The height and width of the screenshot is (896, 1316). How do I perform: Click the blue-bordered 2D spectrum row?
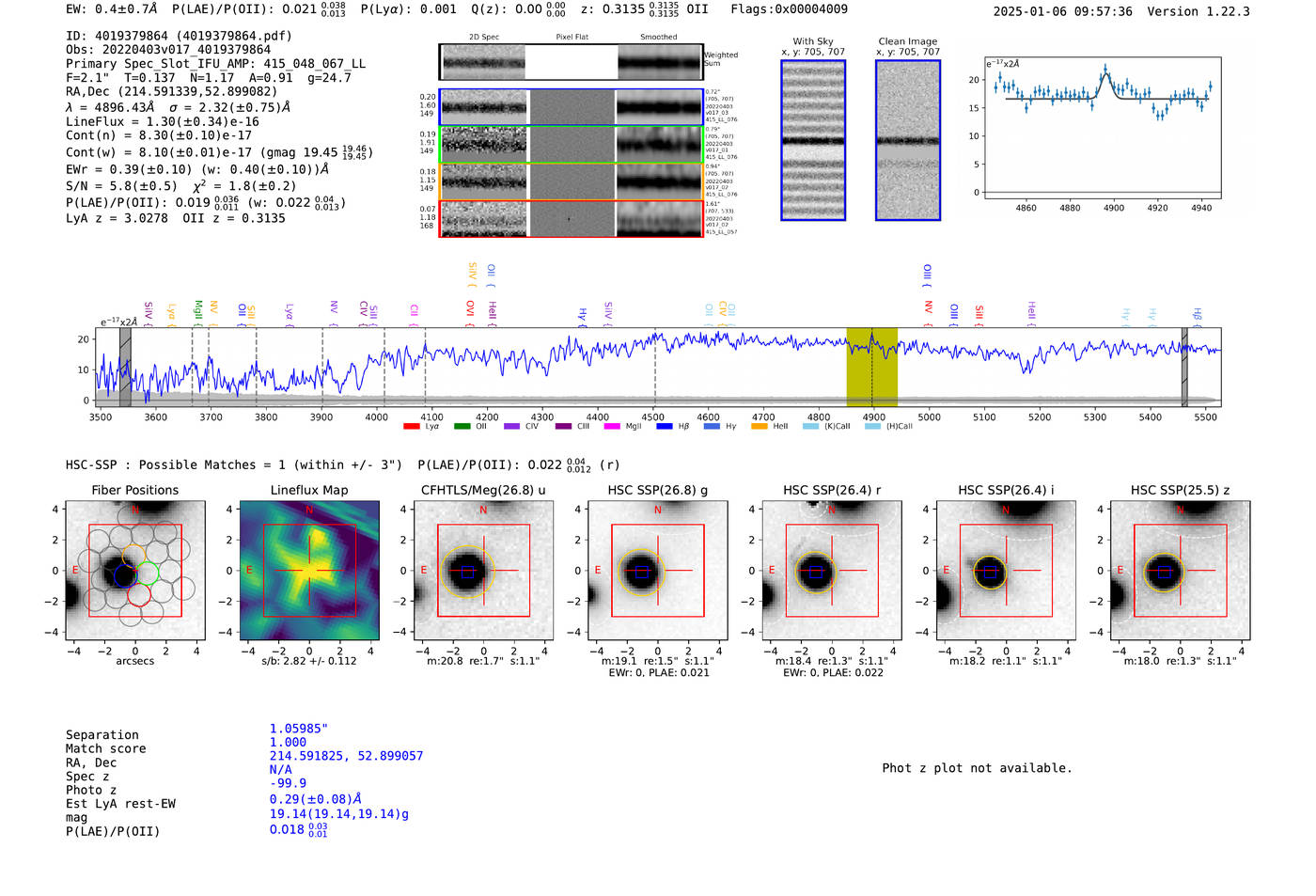(572, 107)
